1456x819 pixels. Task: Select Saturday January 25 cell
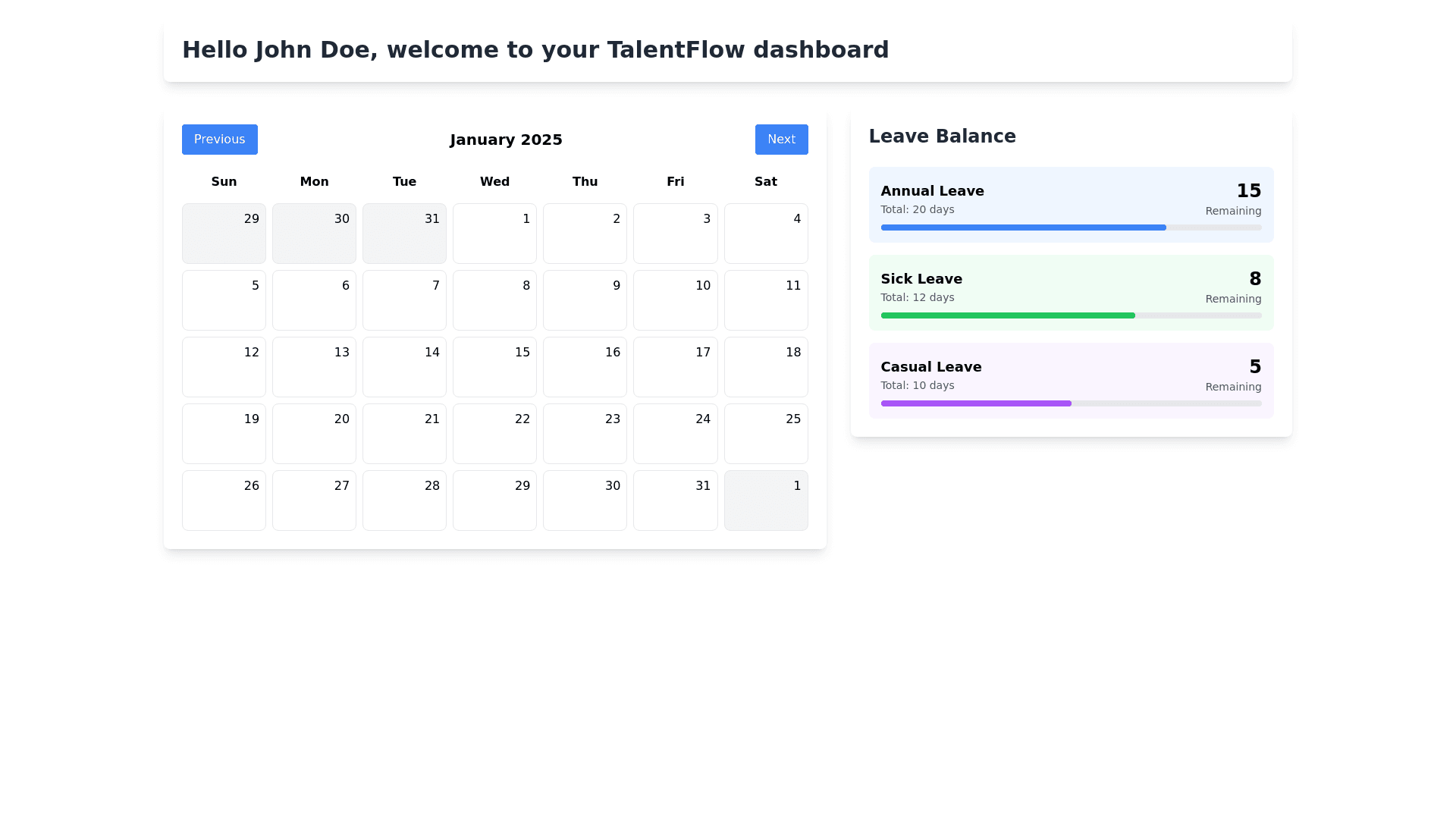[x=765, y=434]
